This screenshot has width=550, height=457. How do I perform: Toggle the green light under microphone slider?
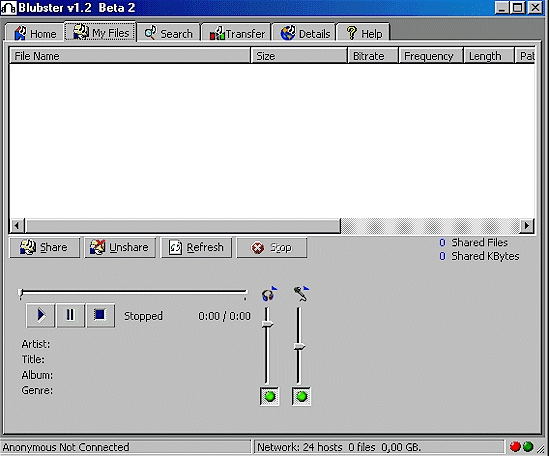[301, 397]
